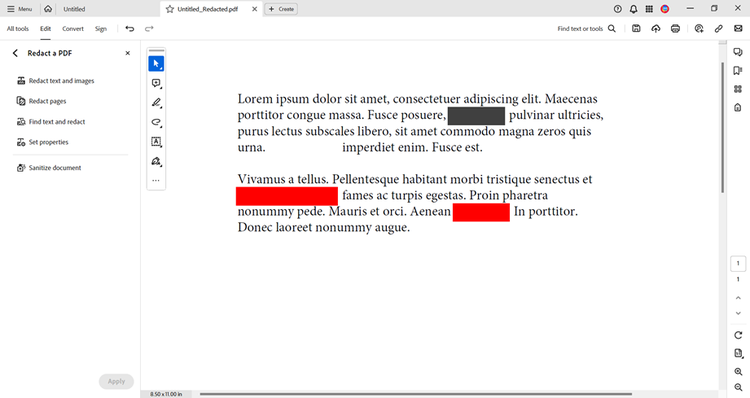Open the notifications bell
The height and width of the screenshot is (398, 750).
pos(633,9)
